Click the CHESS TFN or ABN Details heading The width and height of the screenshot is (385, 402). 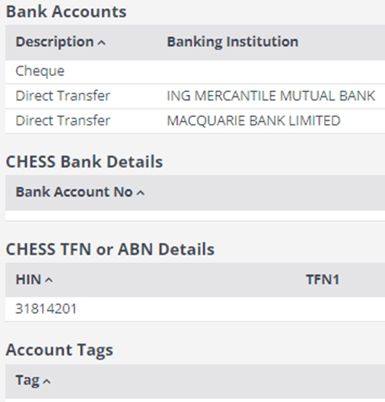click(x=110, y=249)
